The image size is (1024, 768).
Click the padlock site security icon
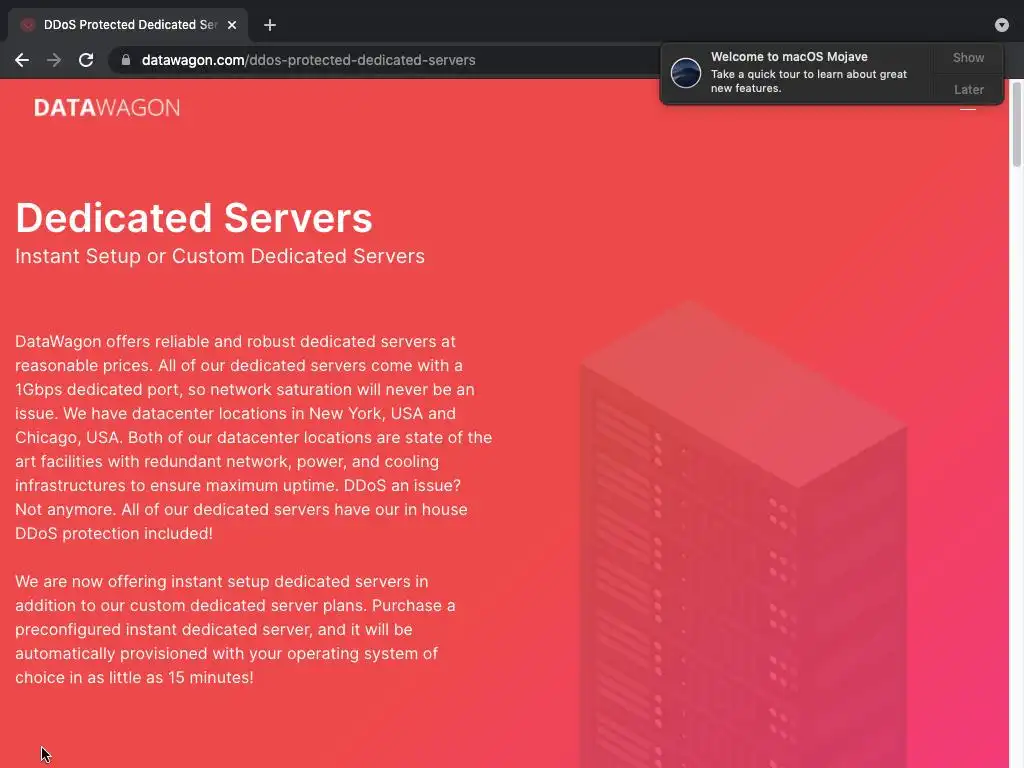click(x=126, y=60)
